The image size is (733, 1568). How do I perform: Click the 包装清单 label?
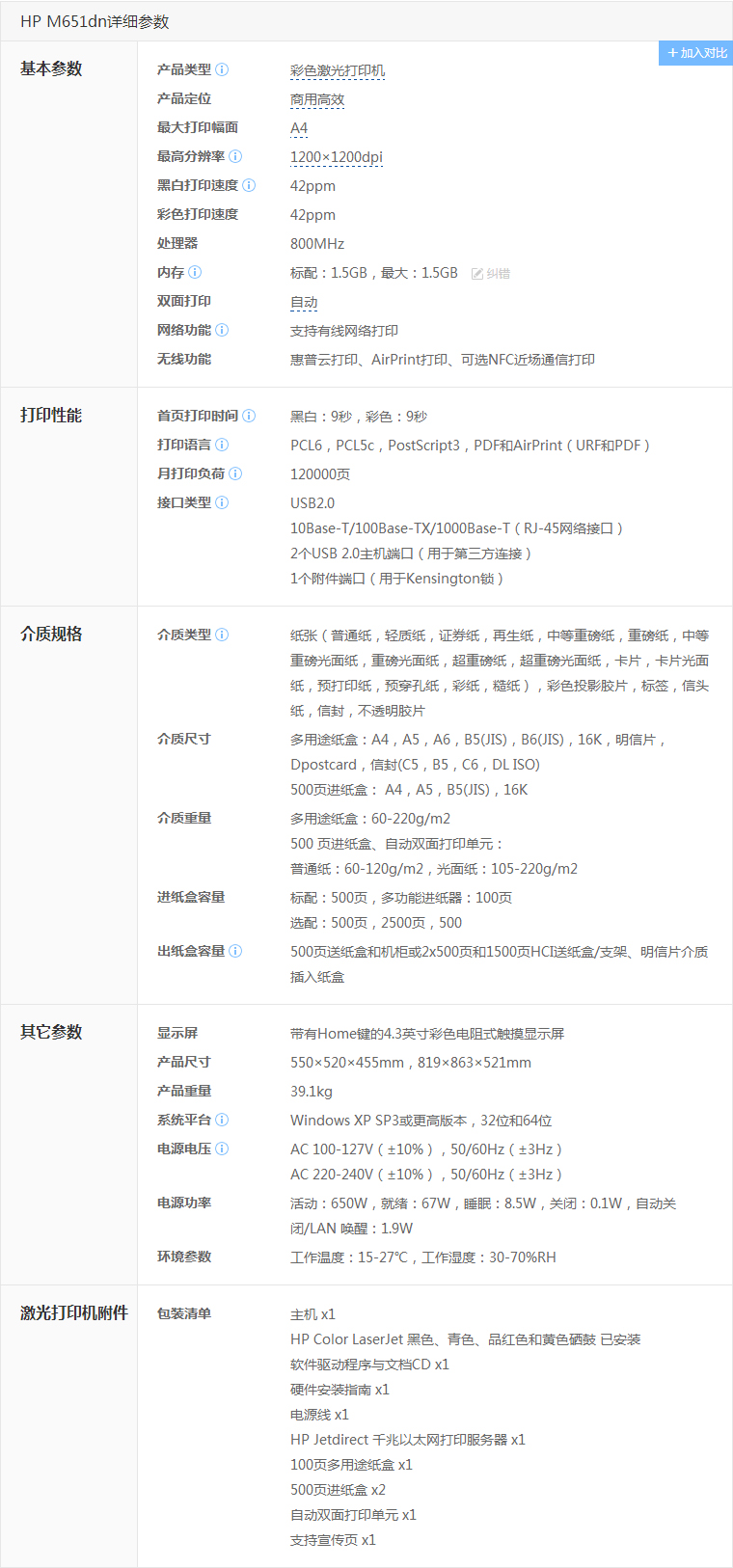pyautogui.click(x=184, y=1313)
